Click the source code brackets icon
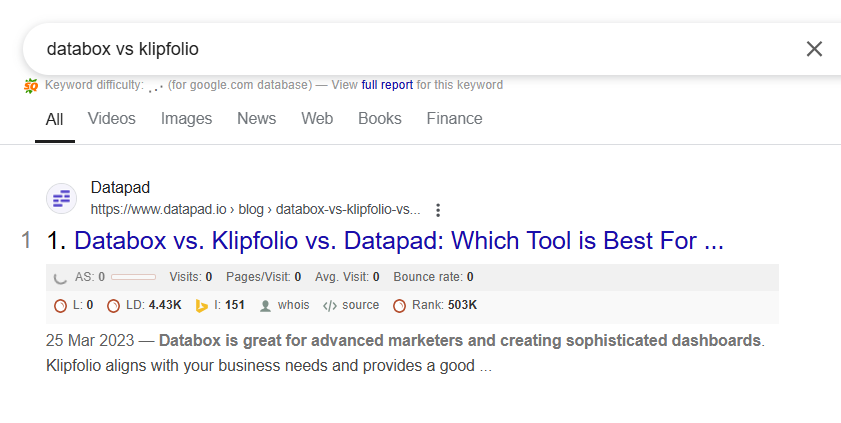Image resolution: width=841 pixels, height=423 pixels. (330, 306)
